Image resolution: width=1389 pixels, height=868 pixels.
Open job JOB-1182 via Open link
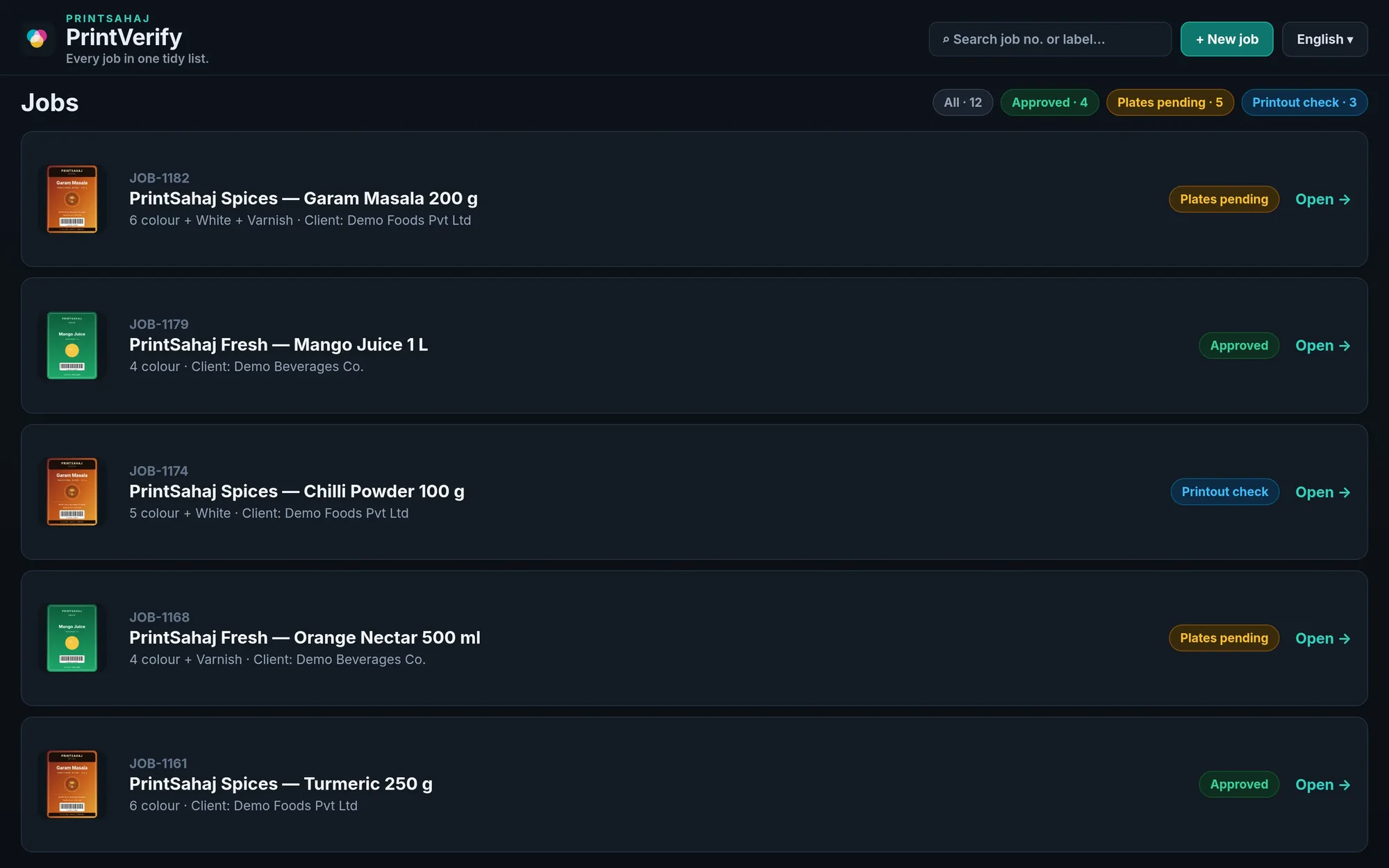pyautogui.click(x=1322, y=199)
